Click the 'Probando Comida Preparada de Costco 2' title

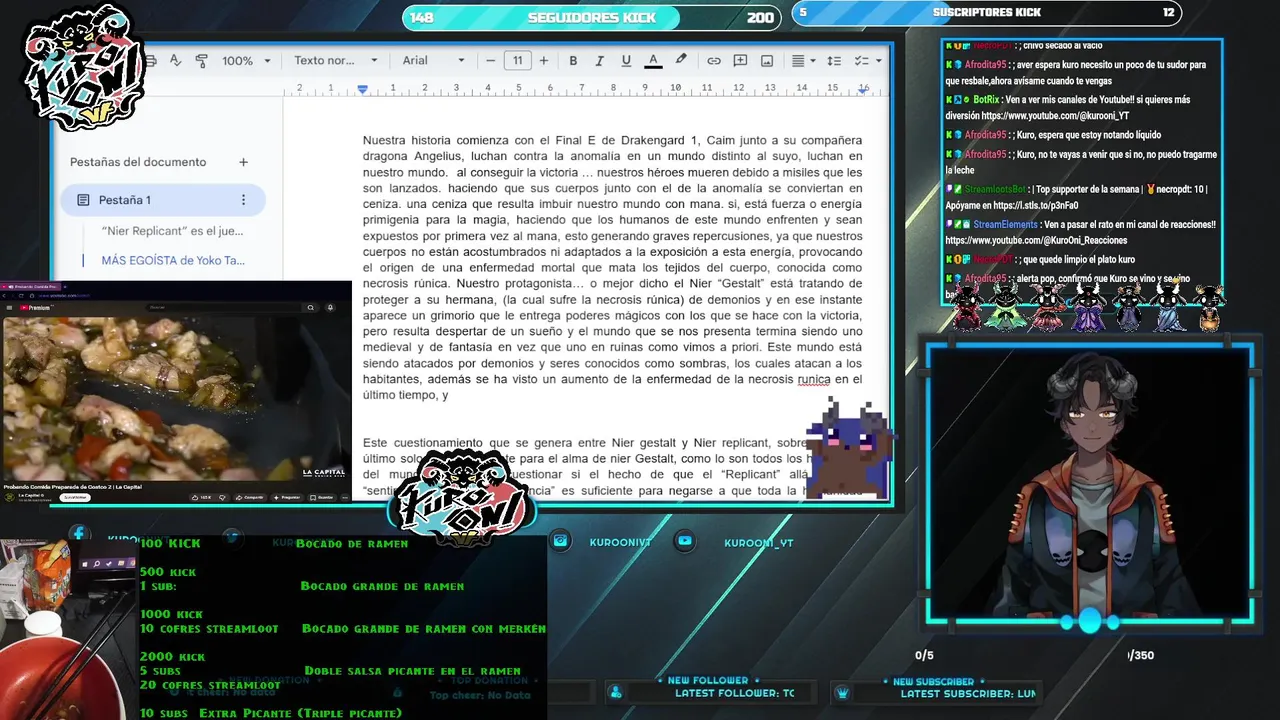click(73, 487)
